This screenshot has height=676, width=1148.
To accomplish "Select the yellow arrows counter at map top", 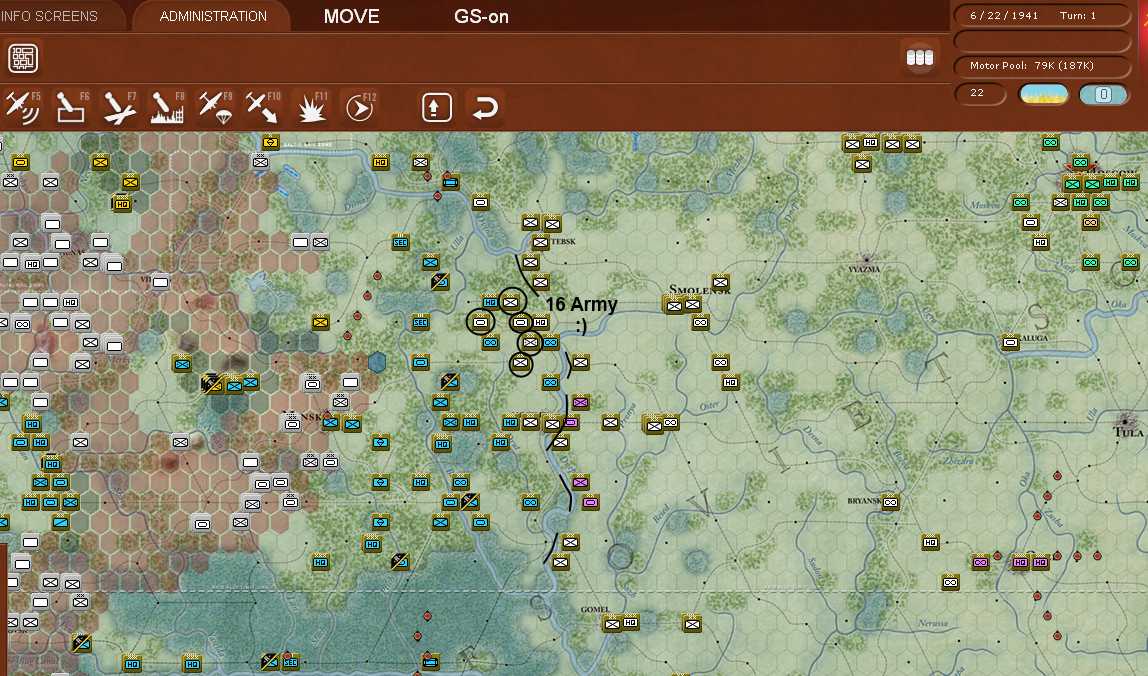I will point(271,141).
